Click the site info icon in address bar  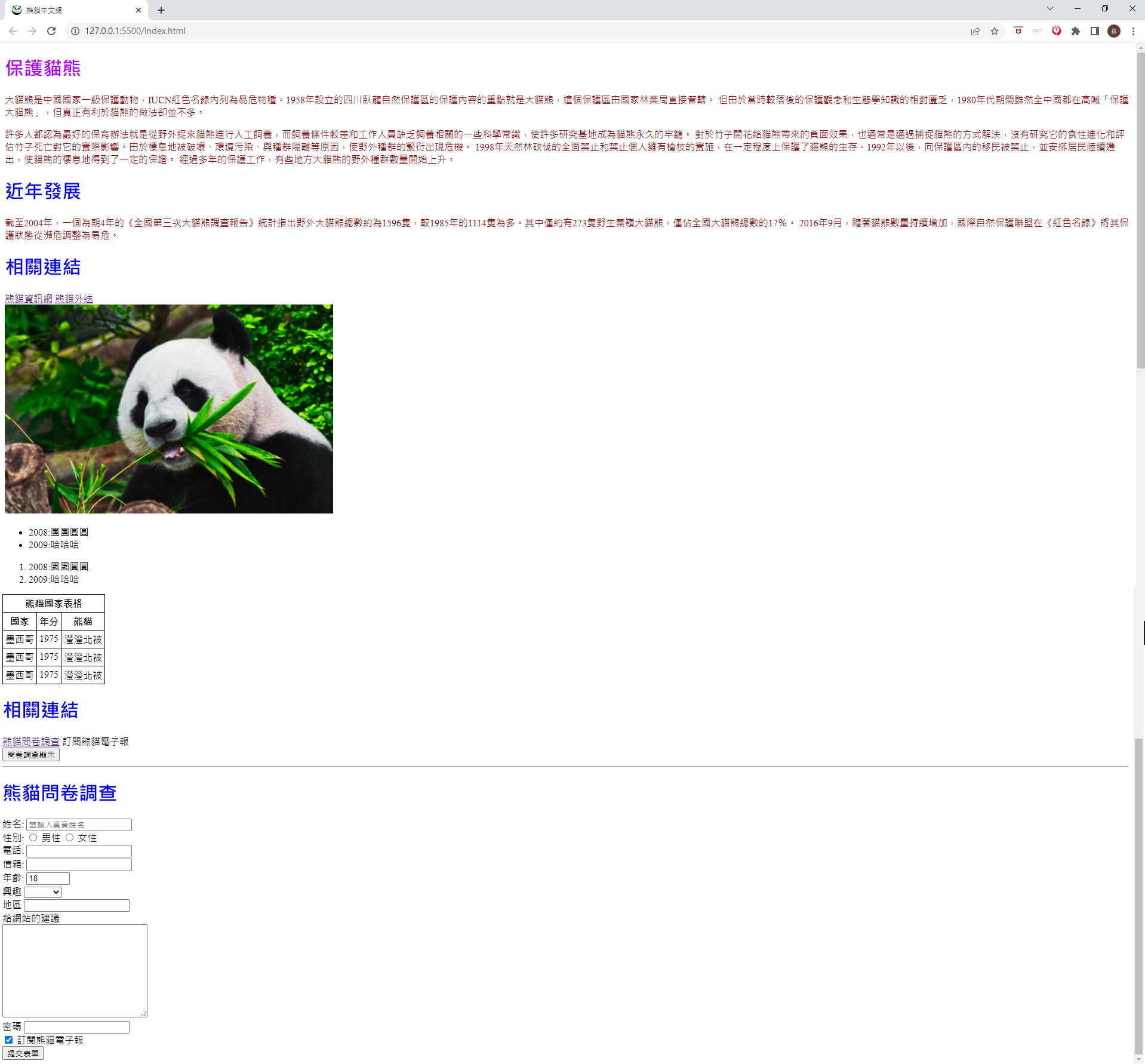(74, 31)
